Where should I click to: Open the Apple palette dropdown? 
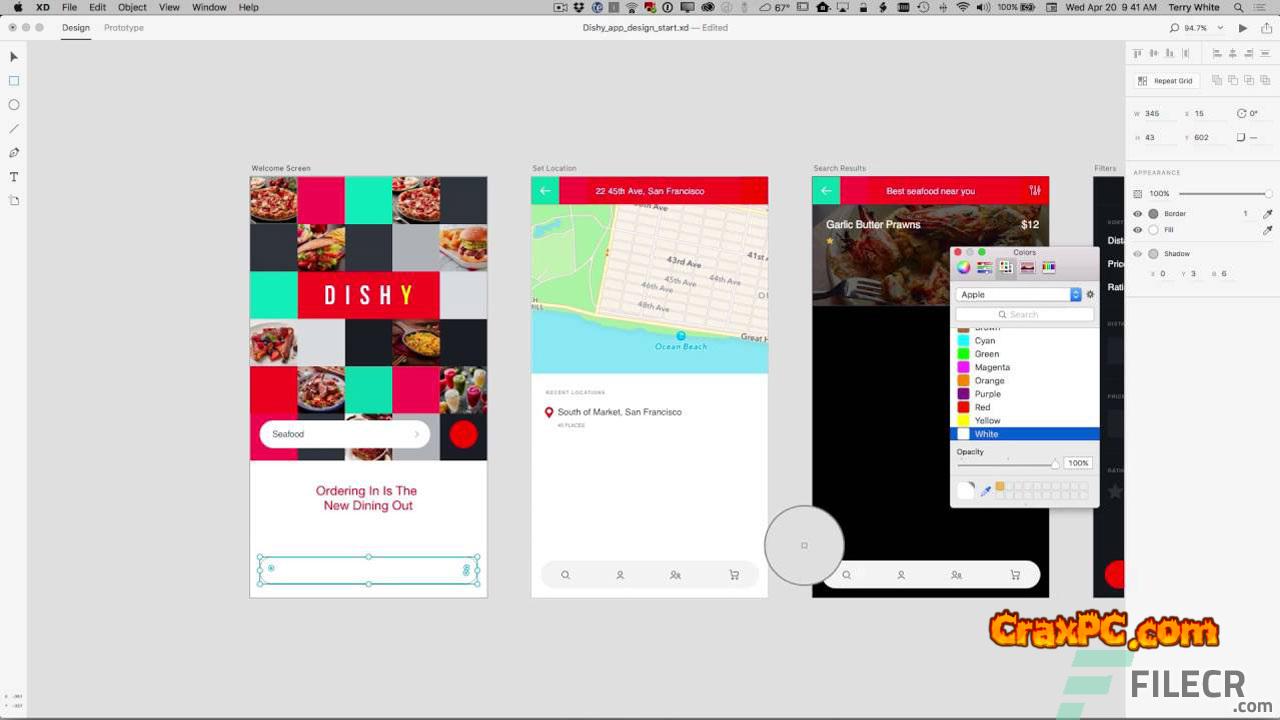coord(1018,295)
